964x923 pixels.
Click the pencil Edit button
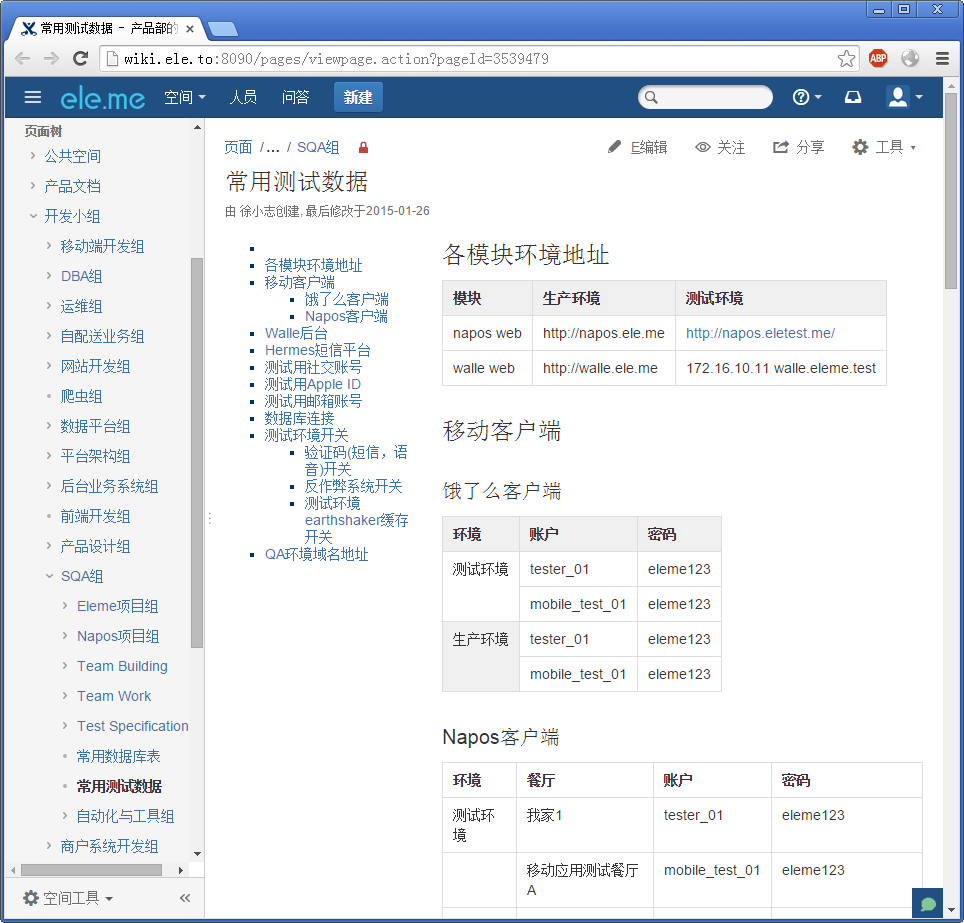click(637, 147)
